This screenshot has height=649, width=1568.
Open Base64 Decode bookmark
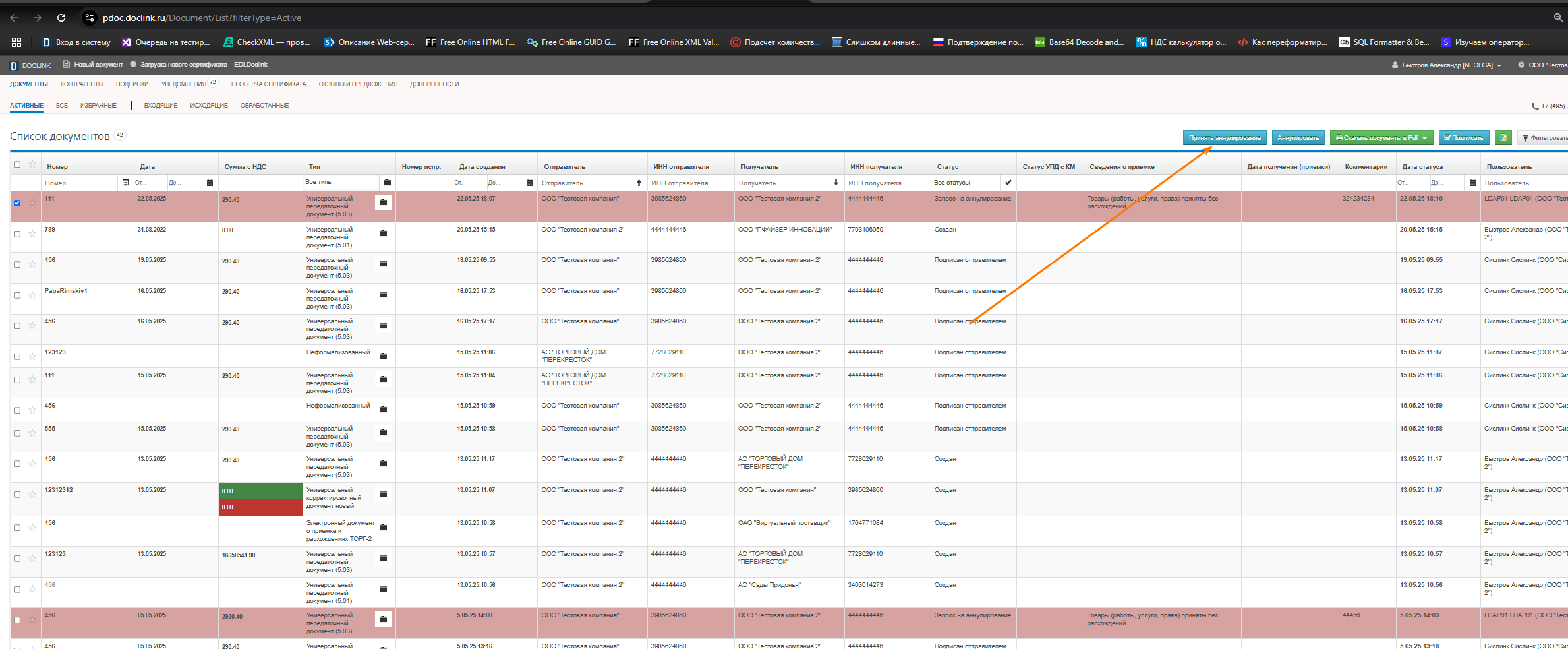coord(1080,42)
